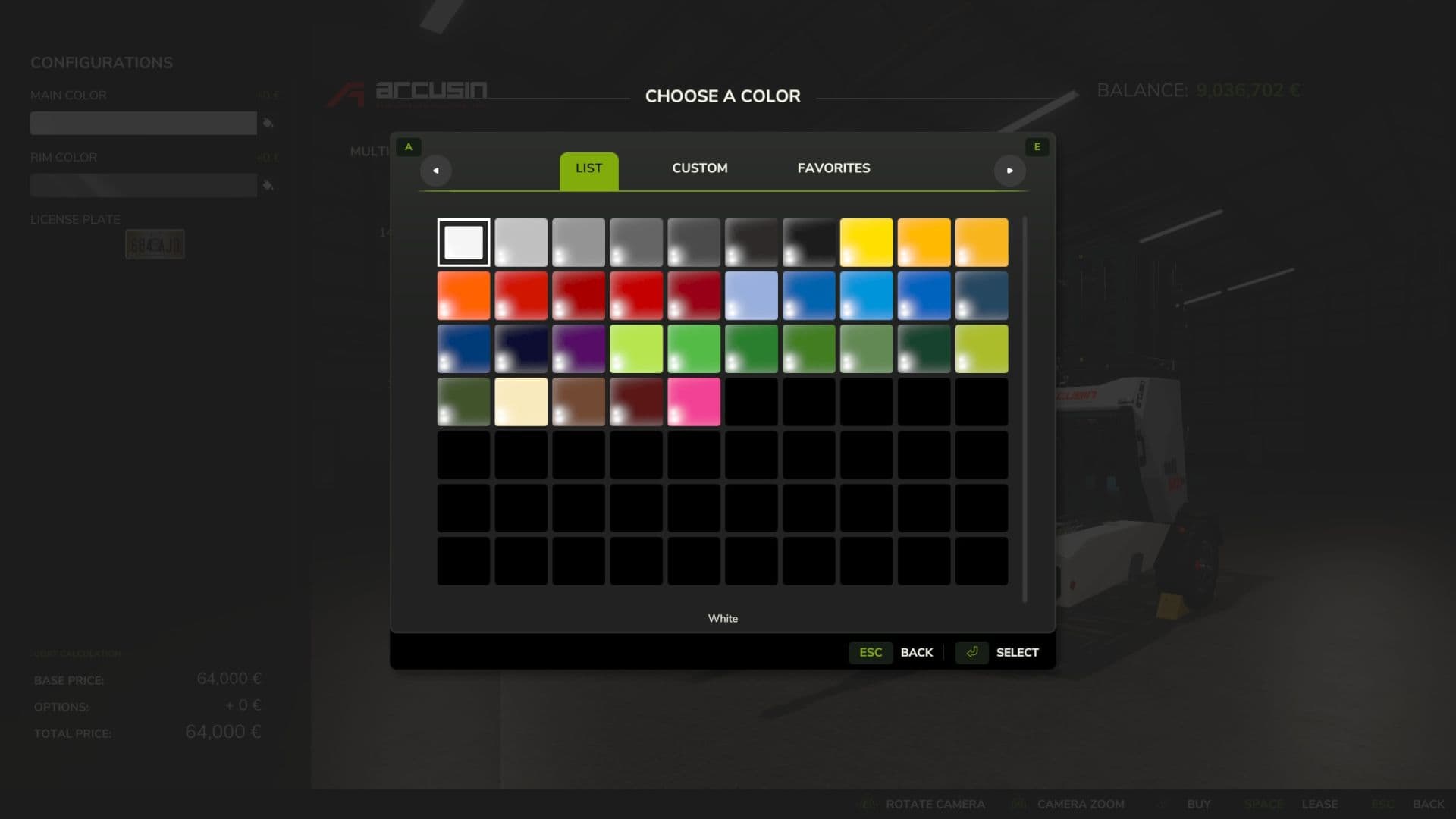Click the left arrow tab navigation button
1456x819 pixels.
point(436,171)
